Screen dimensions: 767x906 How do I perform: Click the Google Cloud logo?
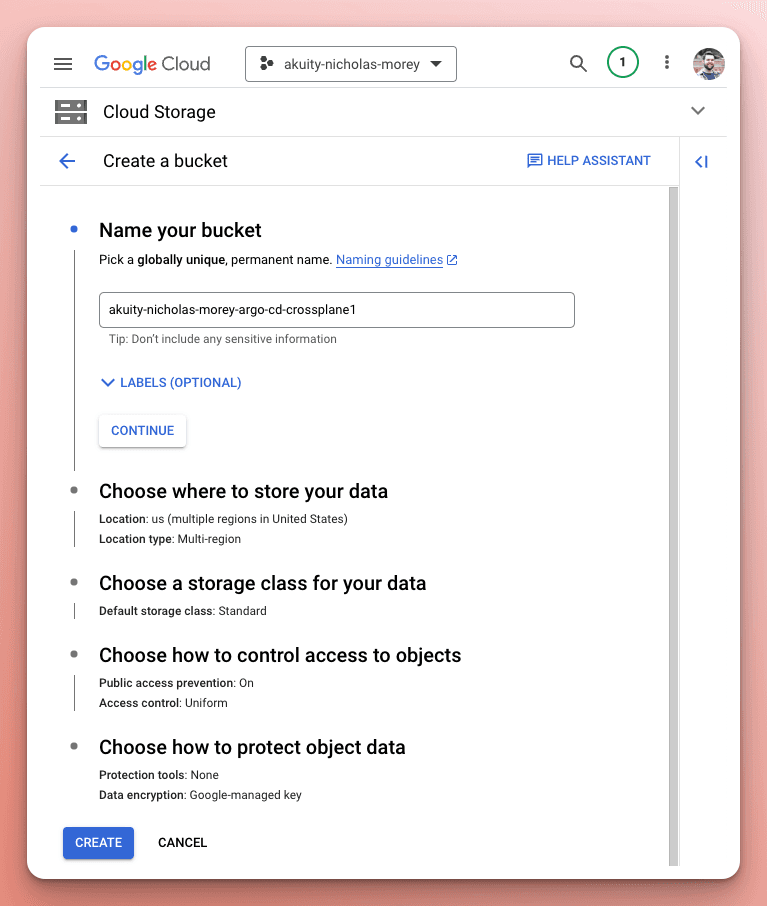(x=153, y=64)
